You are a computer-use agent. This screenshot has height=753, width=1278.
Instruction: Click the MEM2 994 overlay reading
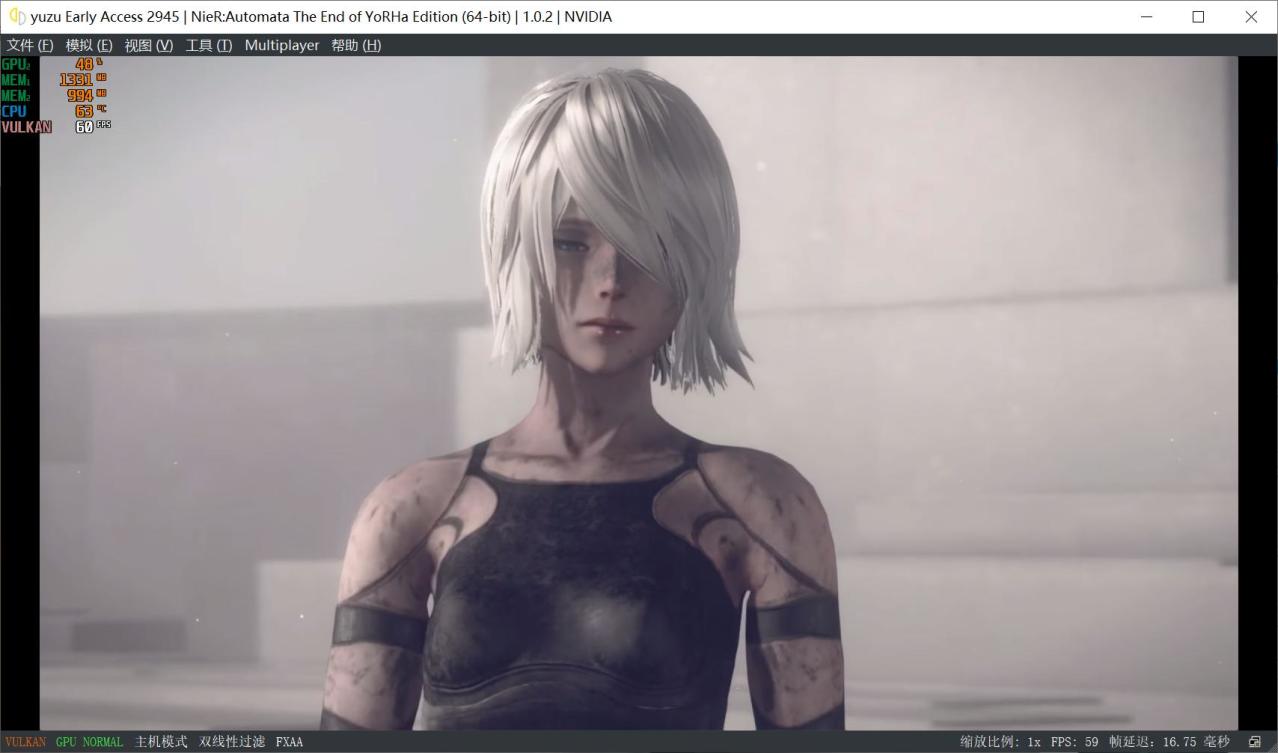coord(54,95)
